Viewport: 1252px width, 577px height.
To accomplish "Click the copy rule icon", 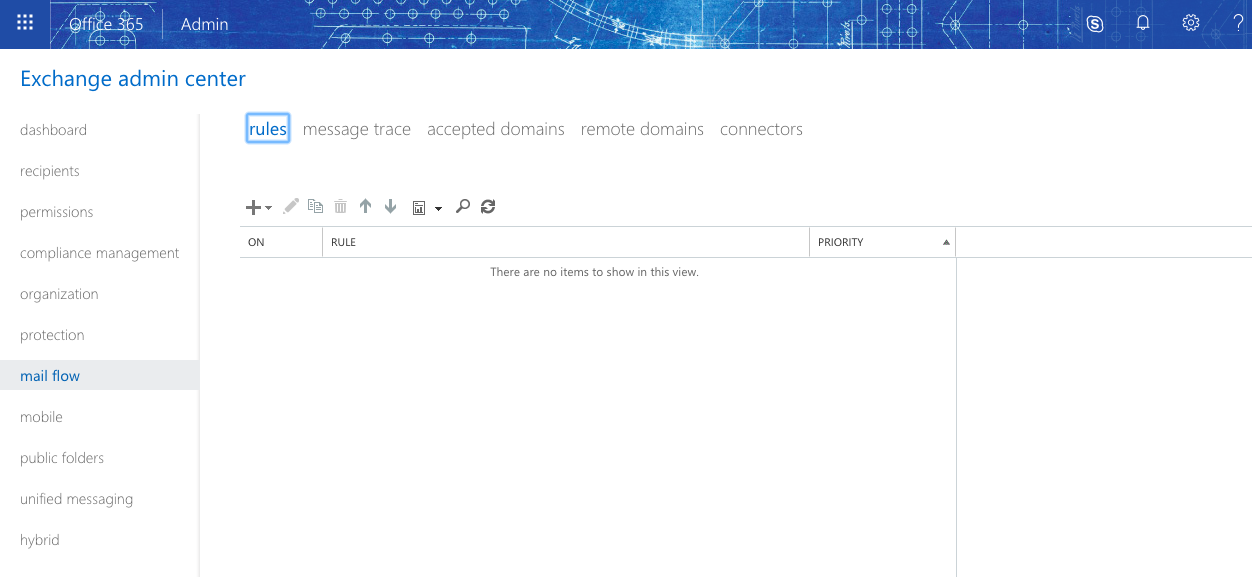I will (x=316, y=206).
